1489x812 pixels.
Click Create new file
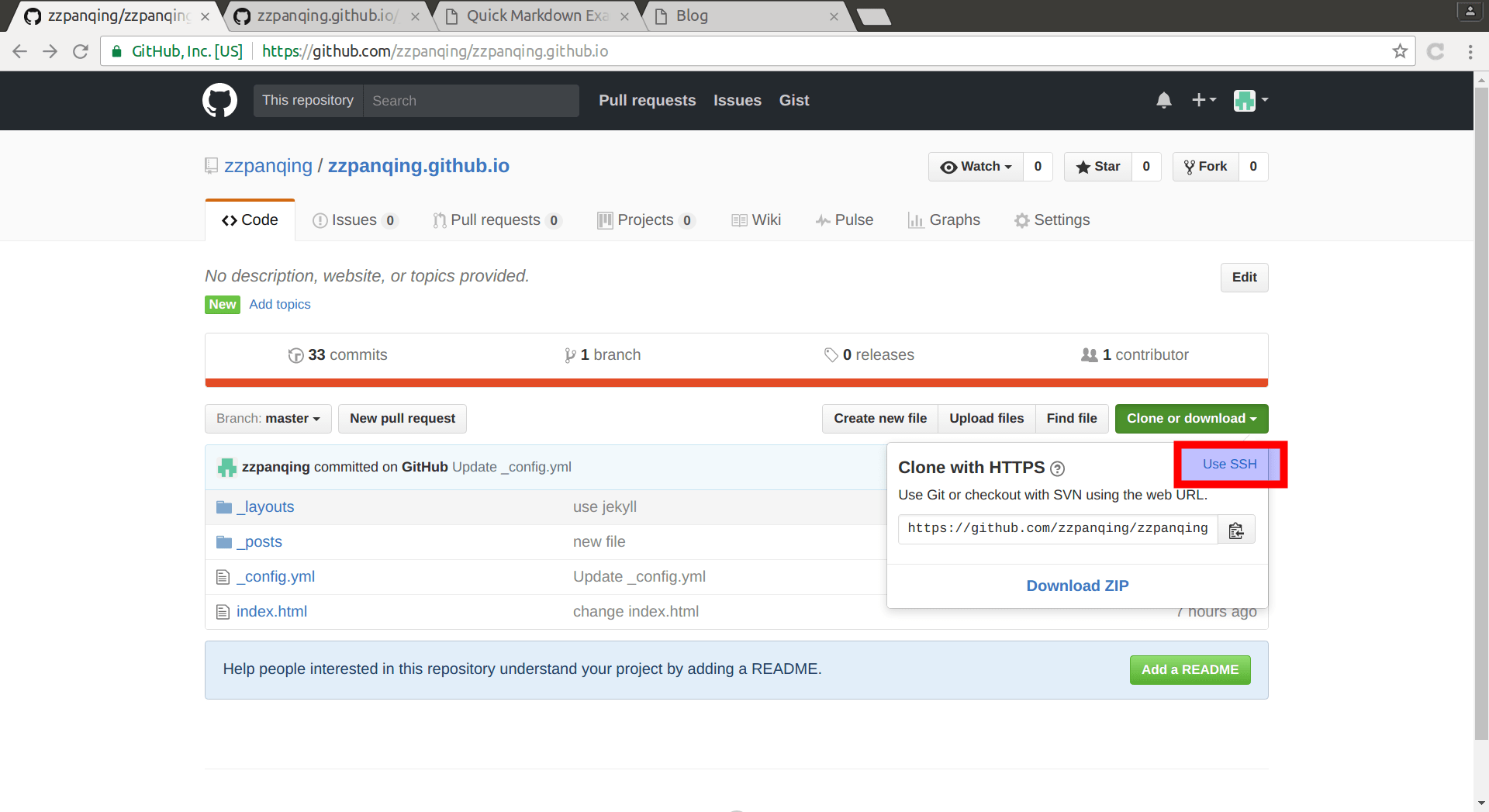(x=880, y=419)
